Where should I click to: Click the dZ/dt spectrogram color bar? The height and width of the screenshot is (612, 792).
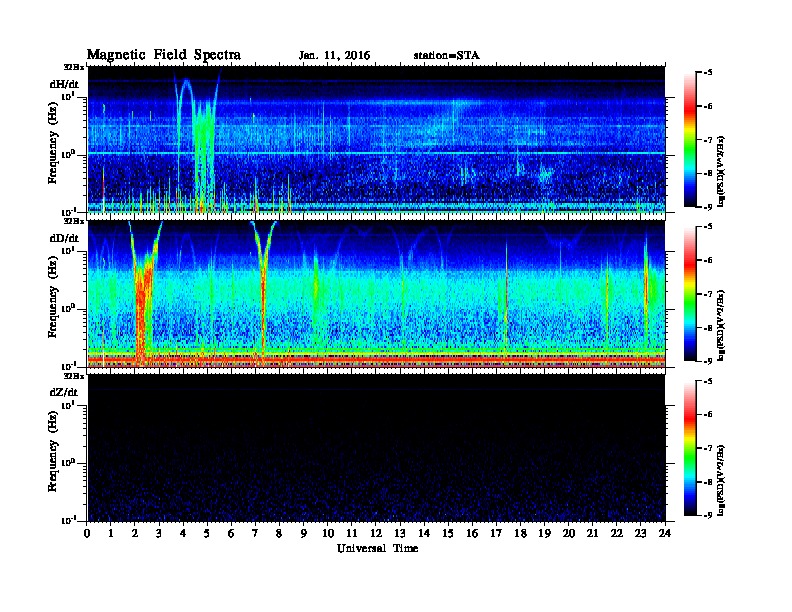point(689,448)
